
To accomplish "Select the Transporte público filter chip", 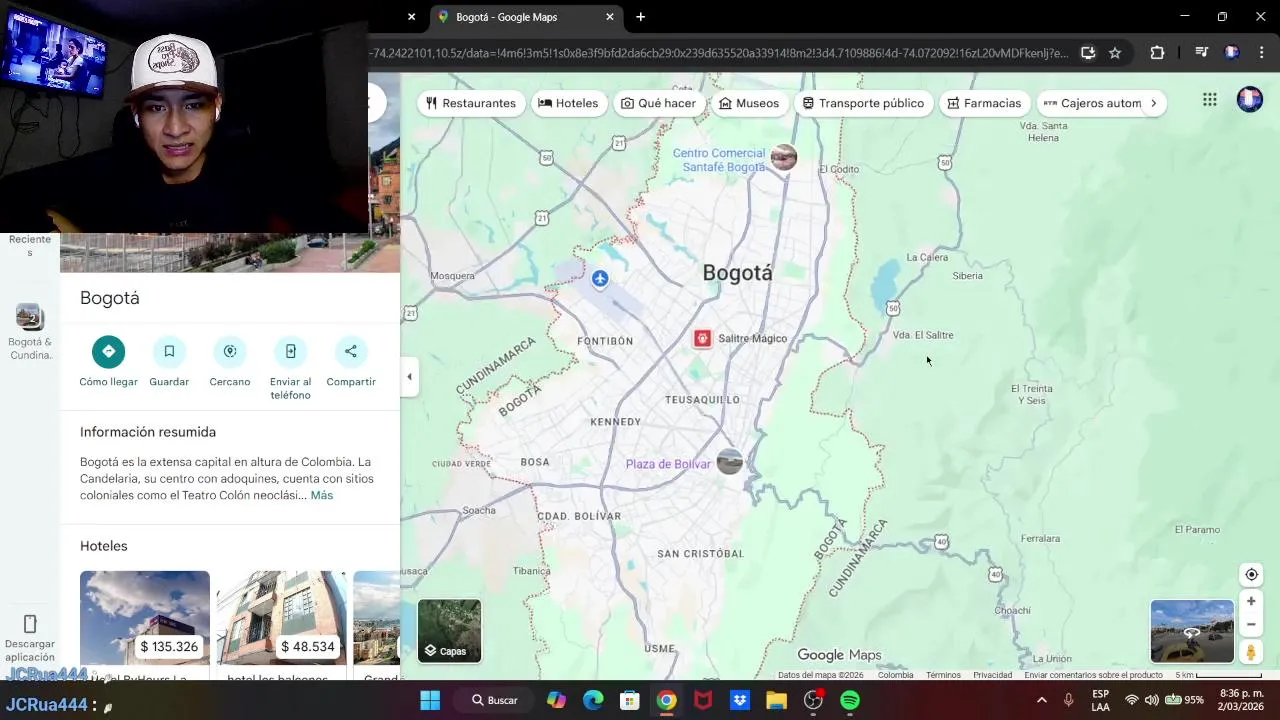I will (864, 103).
